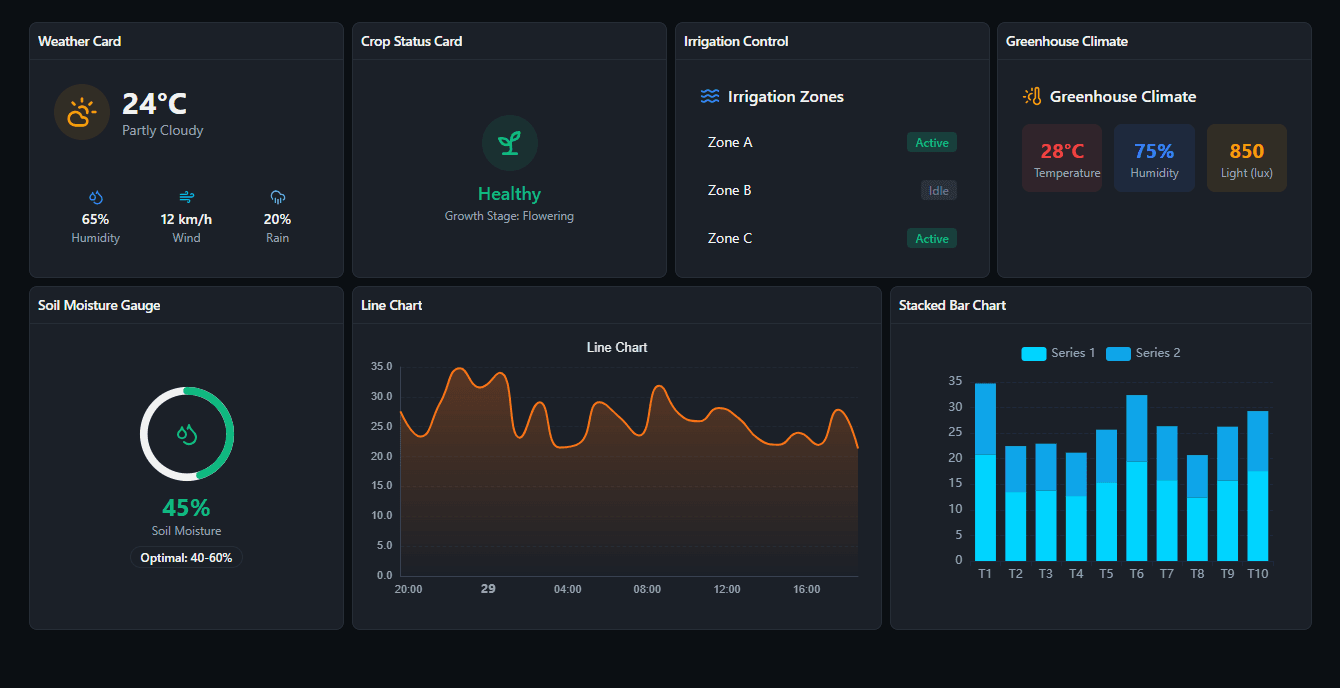Activate irrigation for Zone B

pyautogui.click(x=938, y=190)
